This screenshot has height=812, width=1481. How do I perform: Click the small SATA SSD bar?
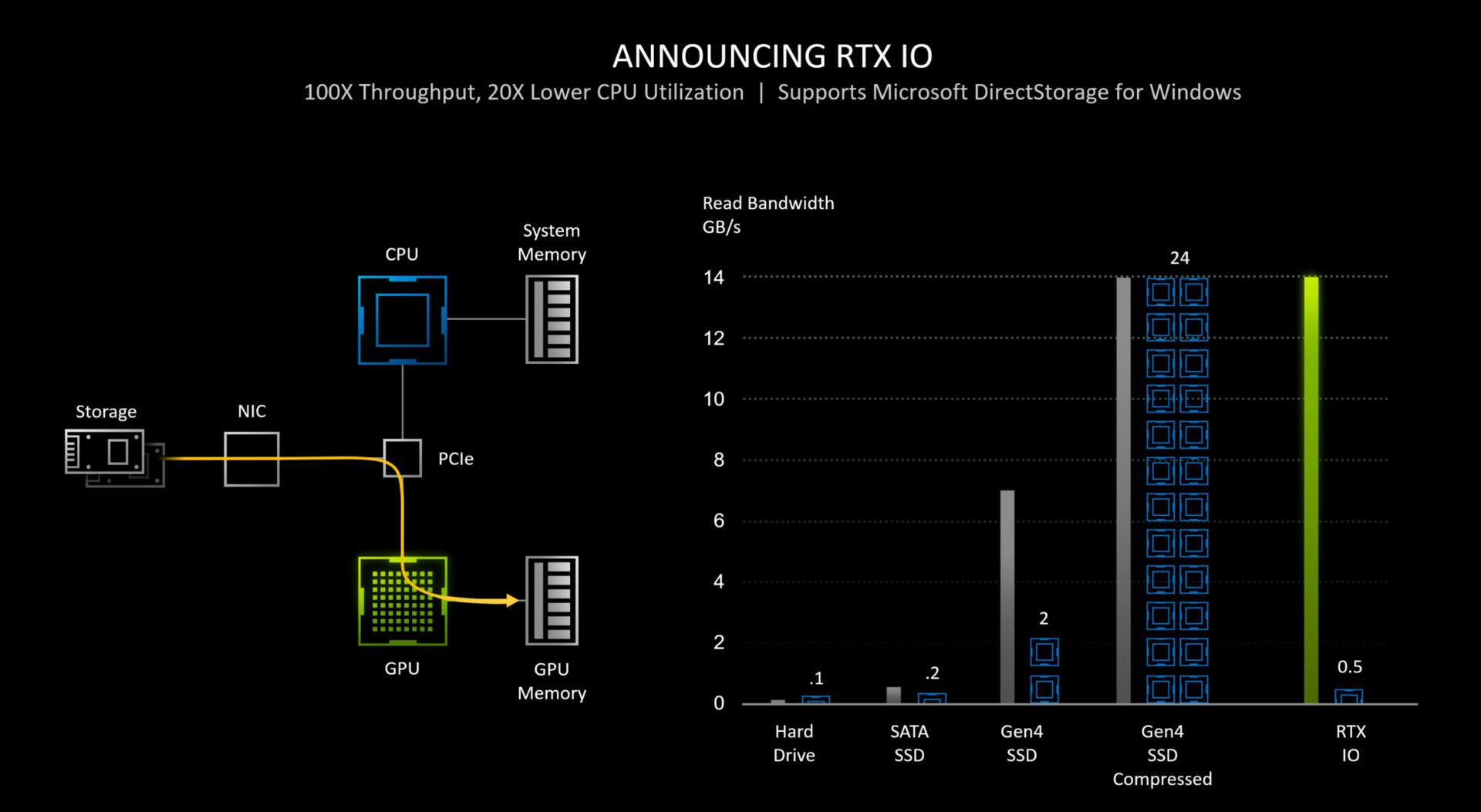[x=893, y=695]
